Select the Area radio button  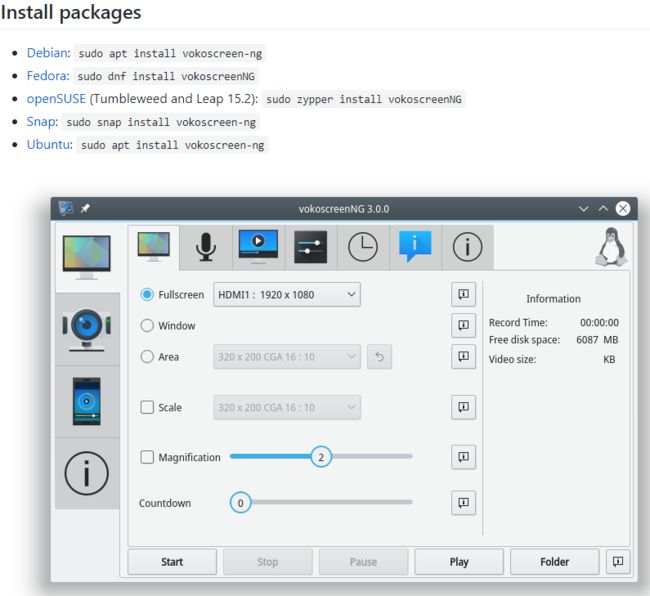pos(147,356)
